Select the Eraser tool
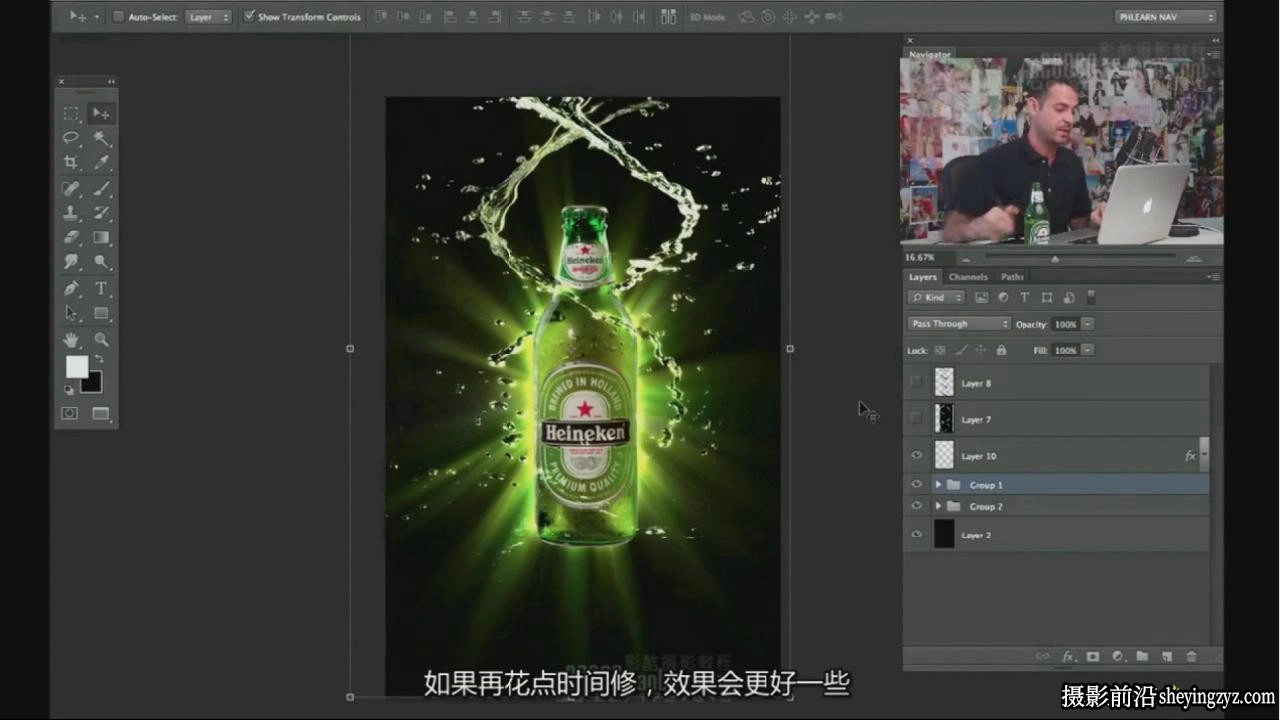1280x720 pixels. [x=71, y=237]
